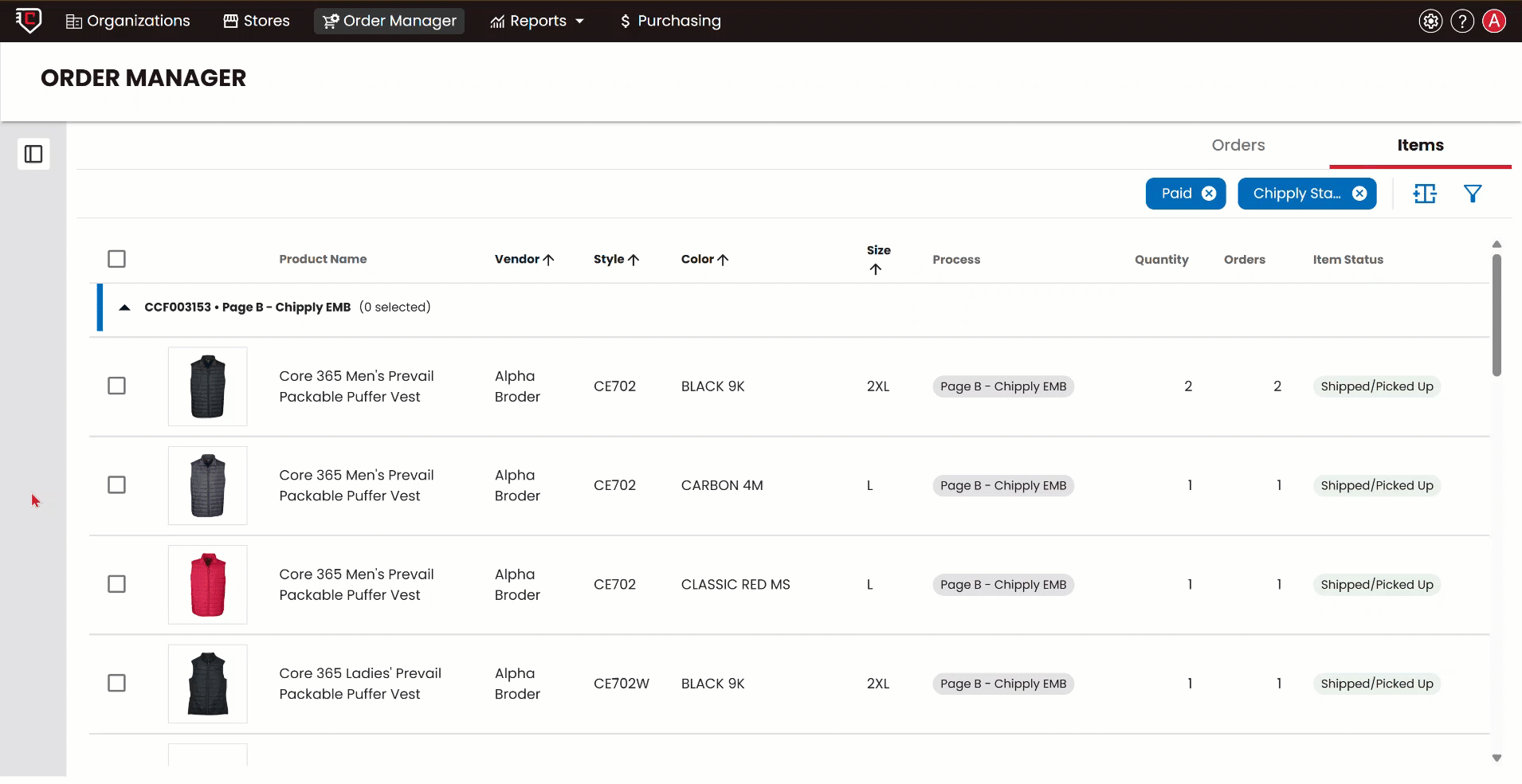
Task: Open the user account avatar
Action: pyautogui.click(x=1494, y=22)
